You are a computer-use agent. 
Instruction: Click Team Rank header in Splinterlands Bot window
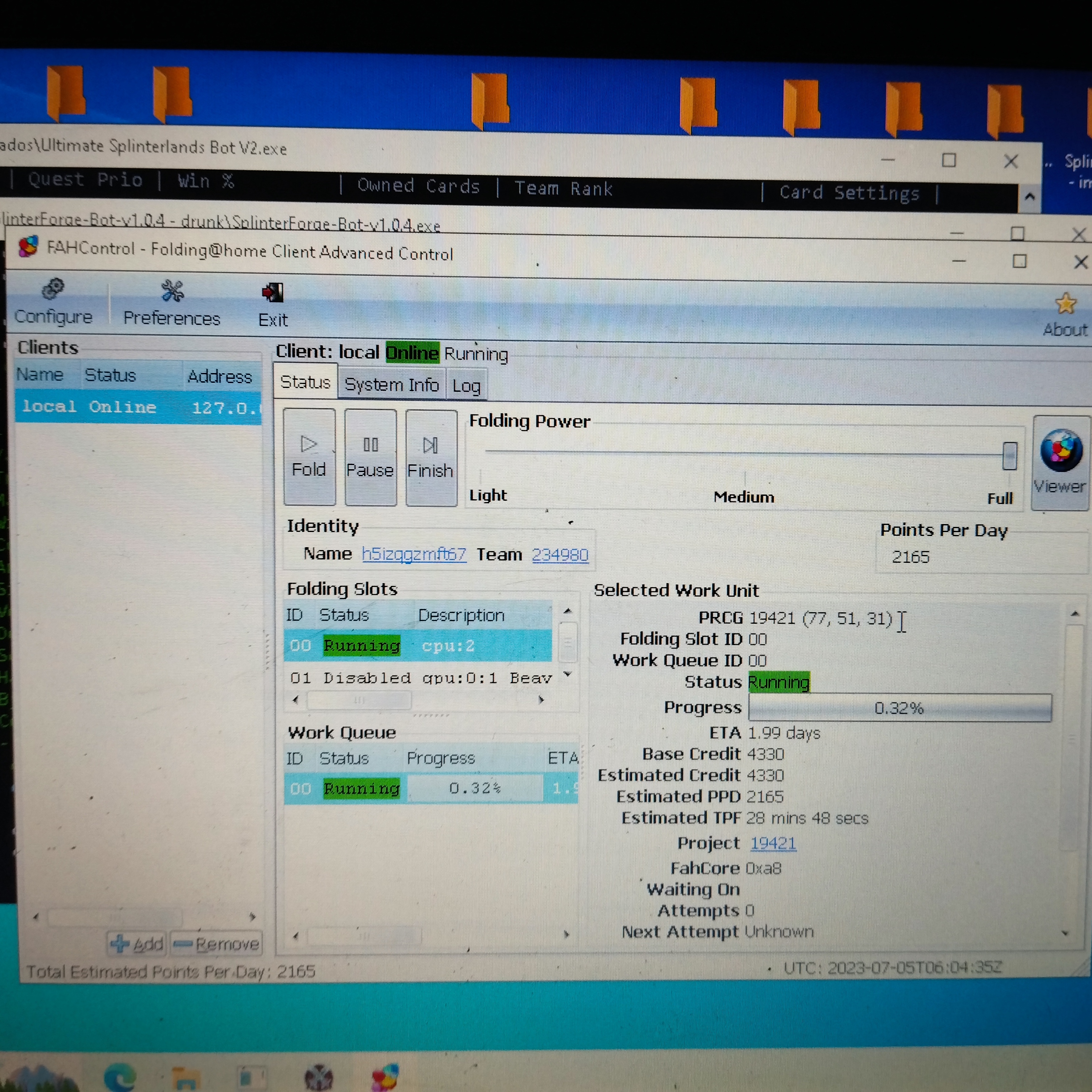click(563, 188)
